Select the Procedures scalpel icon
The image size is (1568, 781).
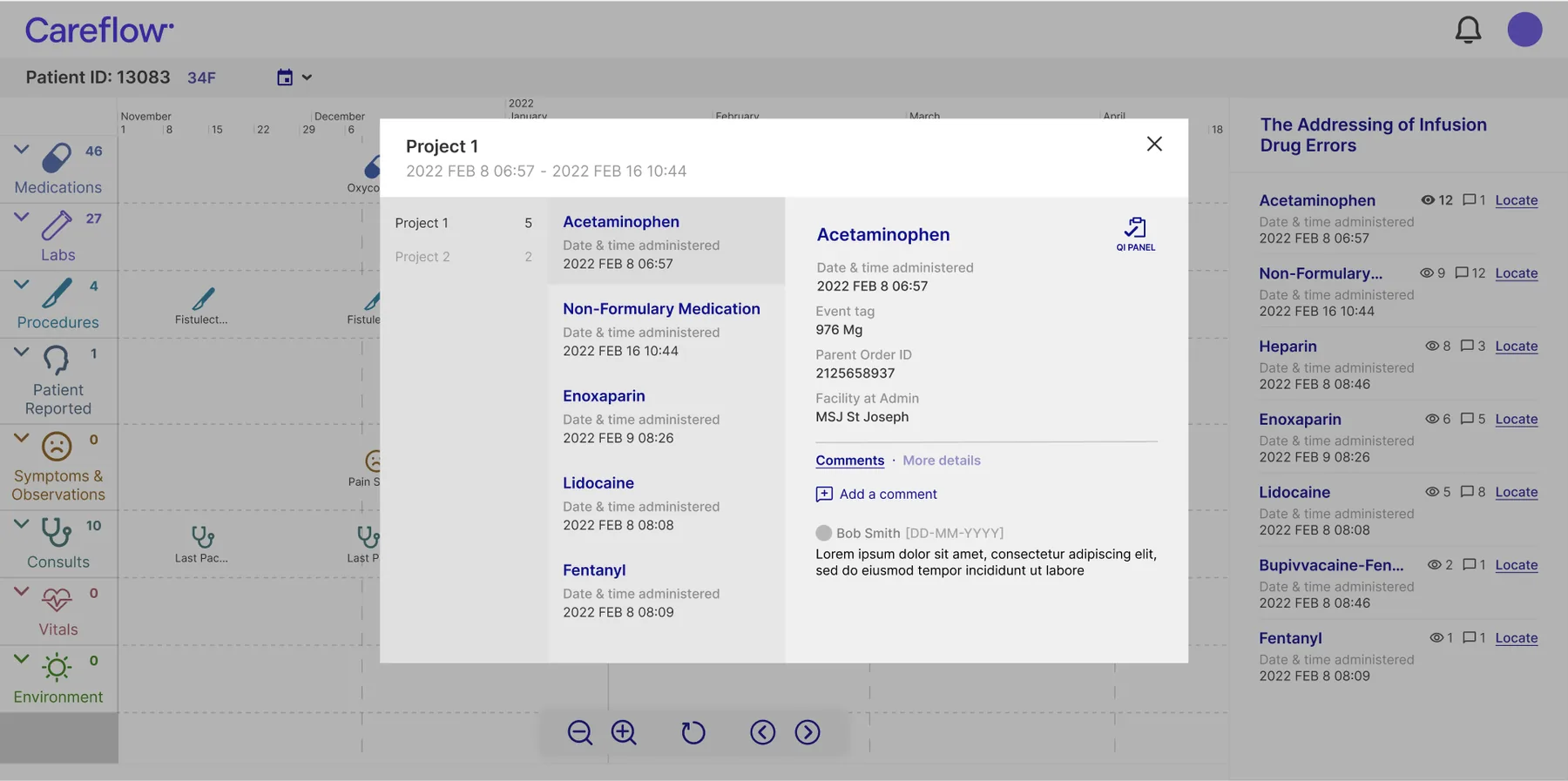click(x=57, y=293)
